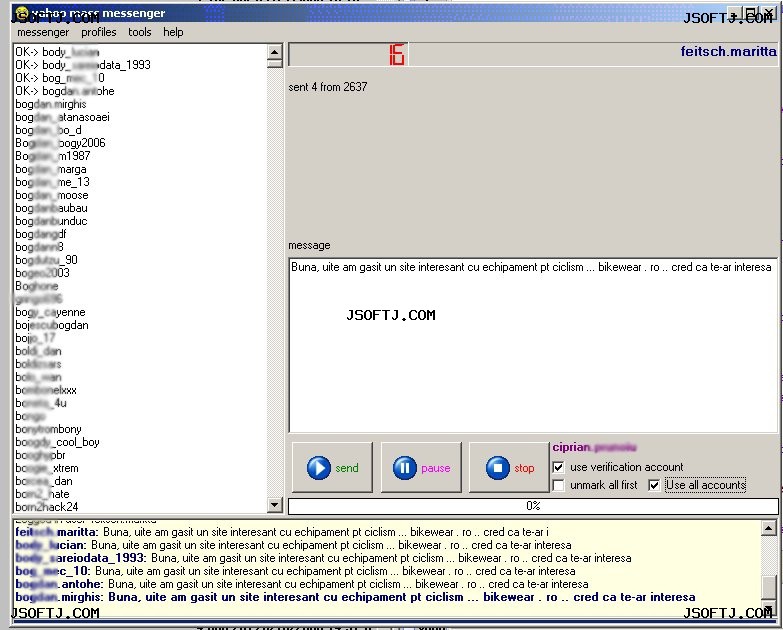783x630 pixels.
Task: Select contact ending in bogdan near boj
Action: click(52, 325)
